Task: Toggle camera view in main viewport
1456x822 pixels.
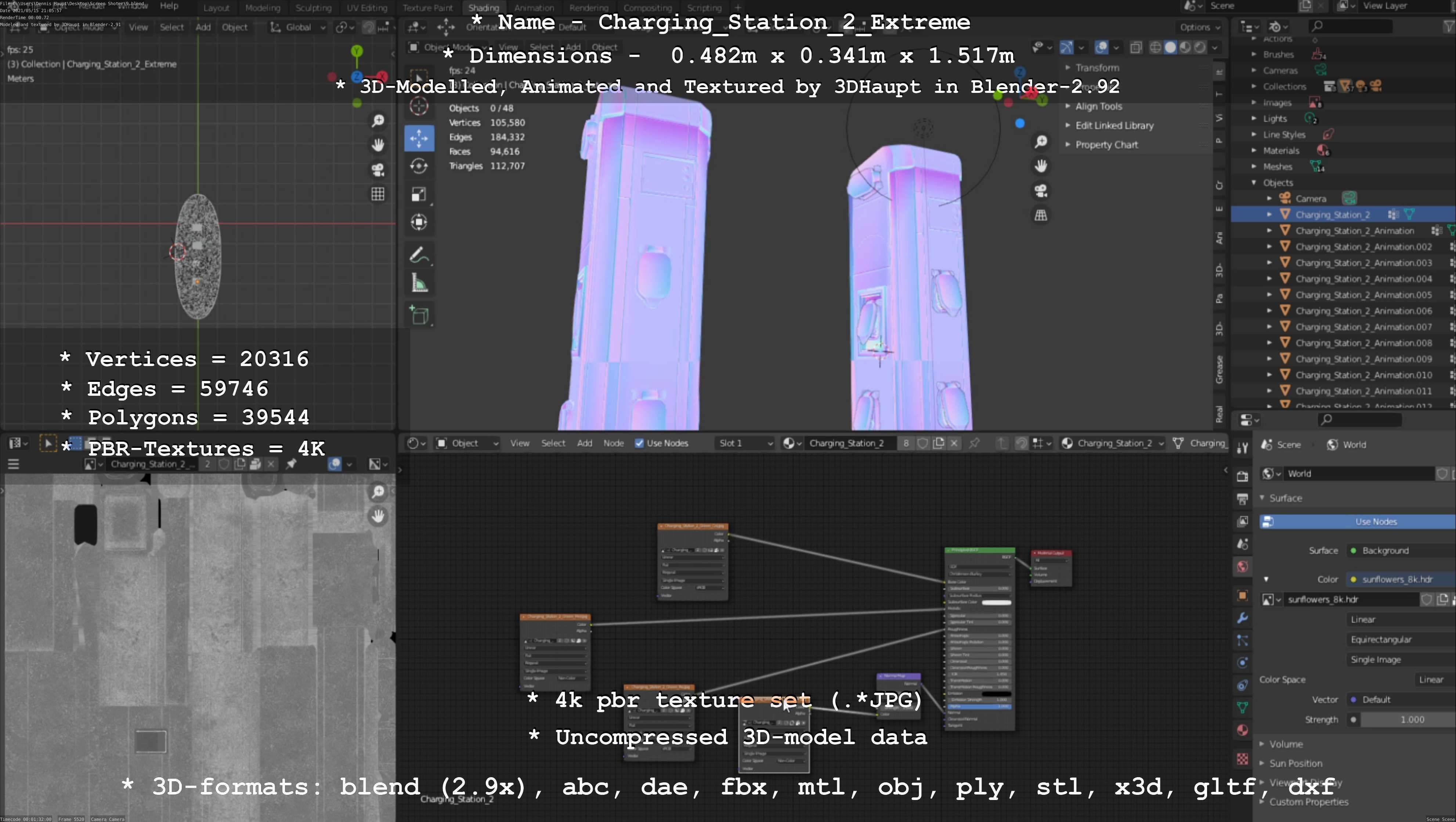Action: tap(1041, 191)
